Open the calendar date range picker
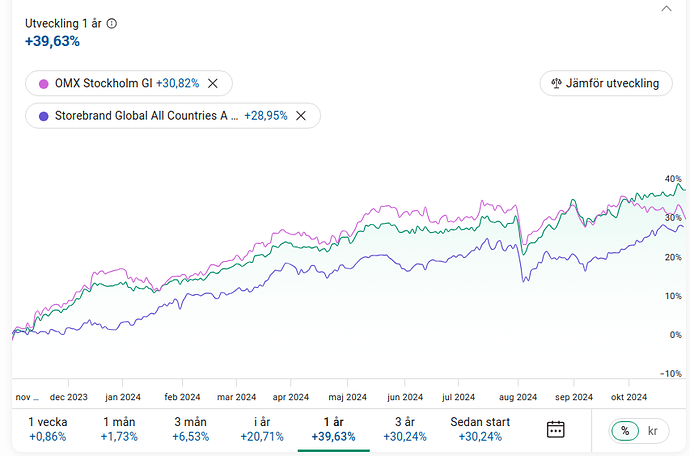The image size is (690, 456). pos(556,429)
